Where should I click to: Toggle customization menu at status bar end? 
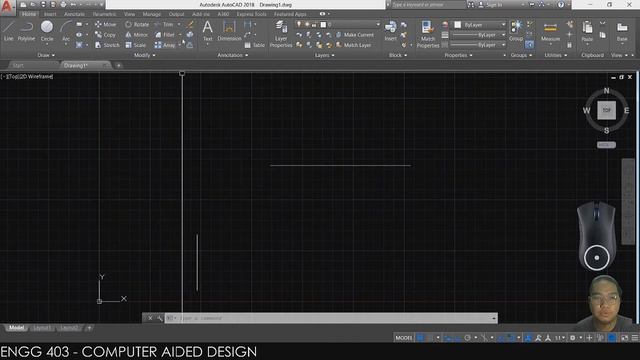(635, 338)
